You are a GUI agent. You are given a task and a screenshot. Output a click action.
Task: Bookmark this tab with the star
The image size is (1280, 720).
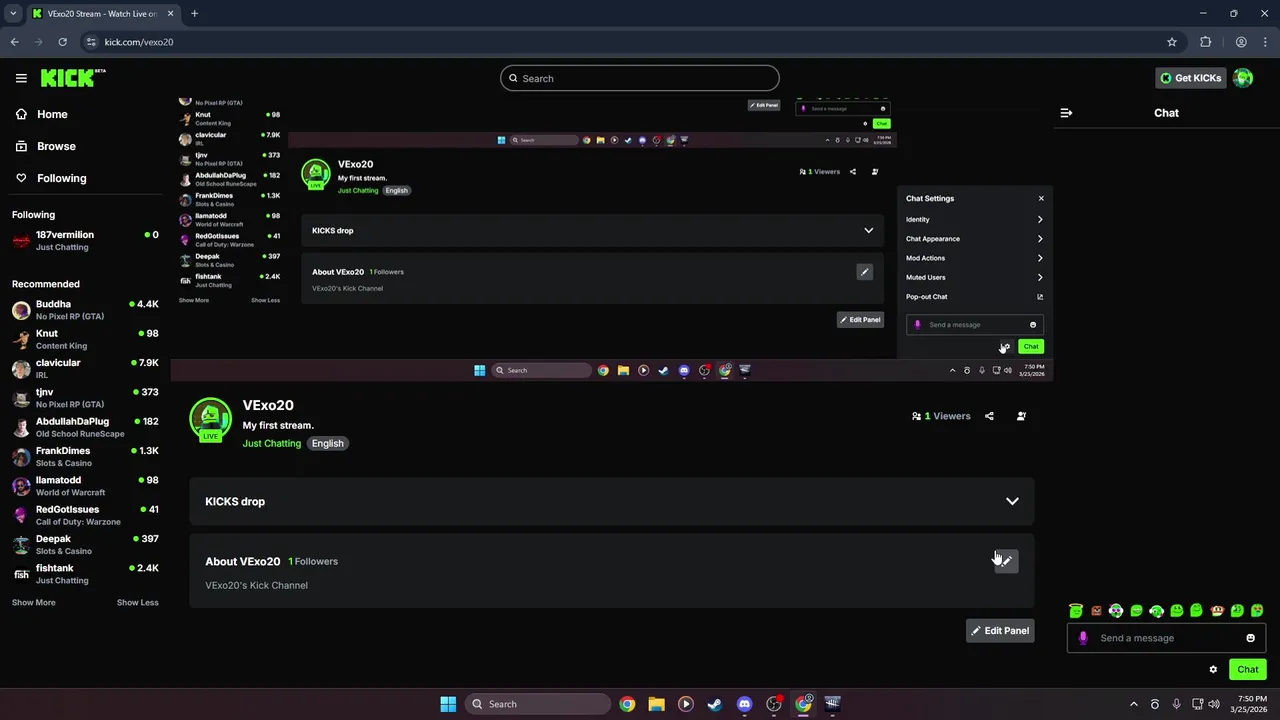[x=1172, y=42]
